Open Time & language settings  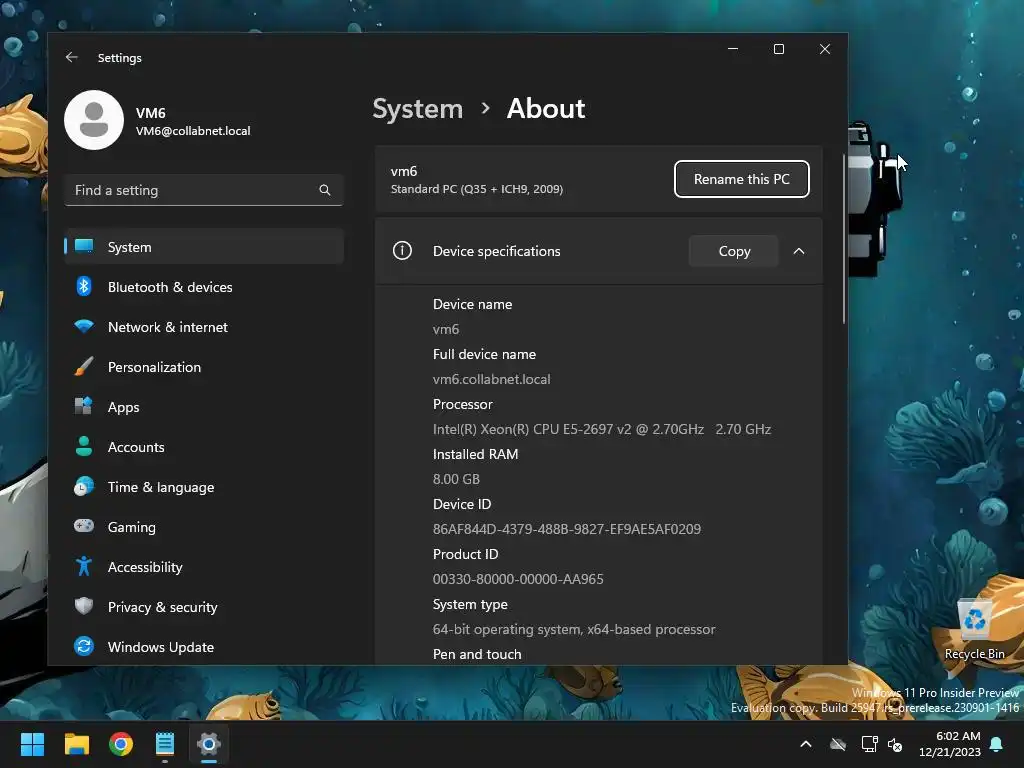tap(204, 487)
